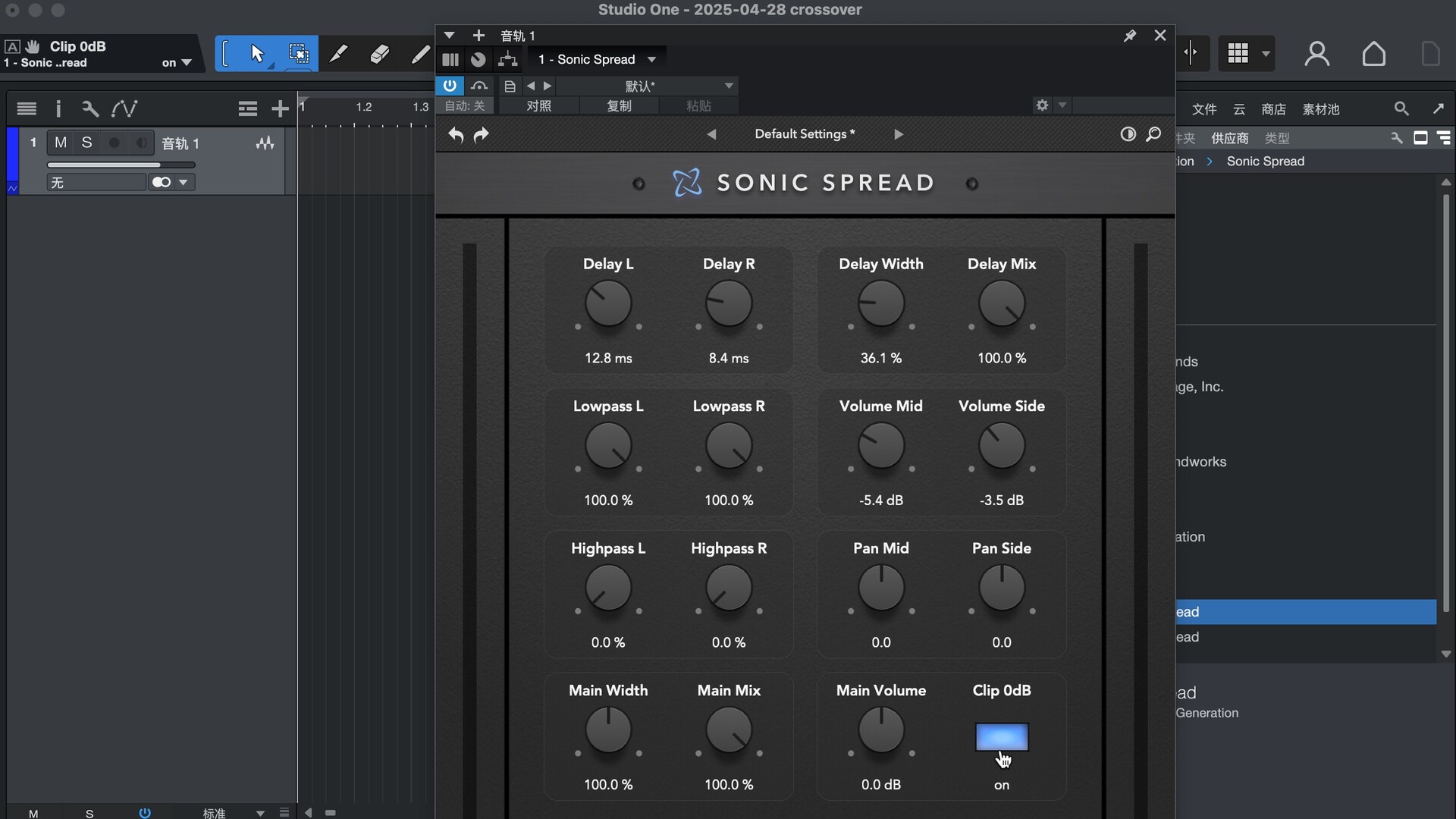Open track options wrench icon in arrange view
1456x819 pixels.
90,108
